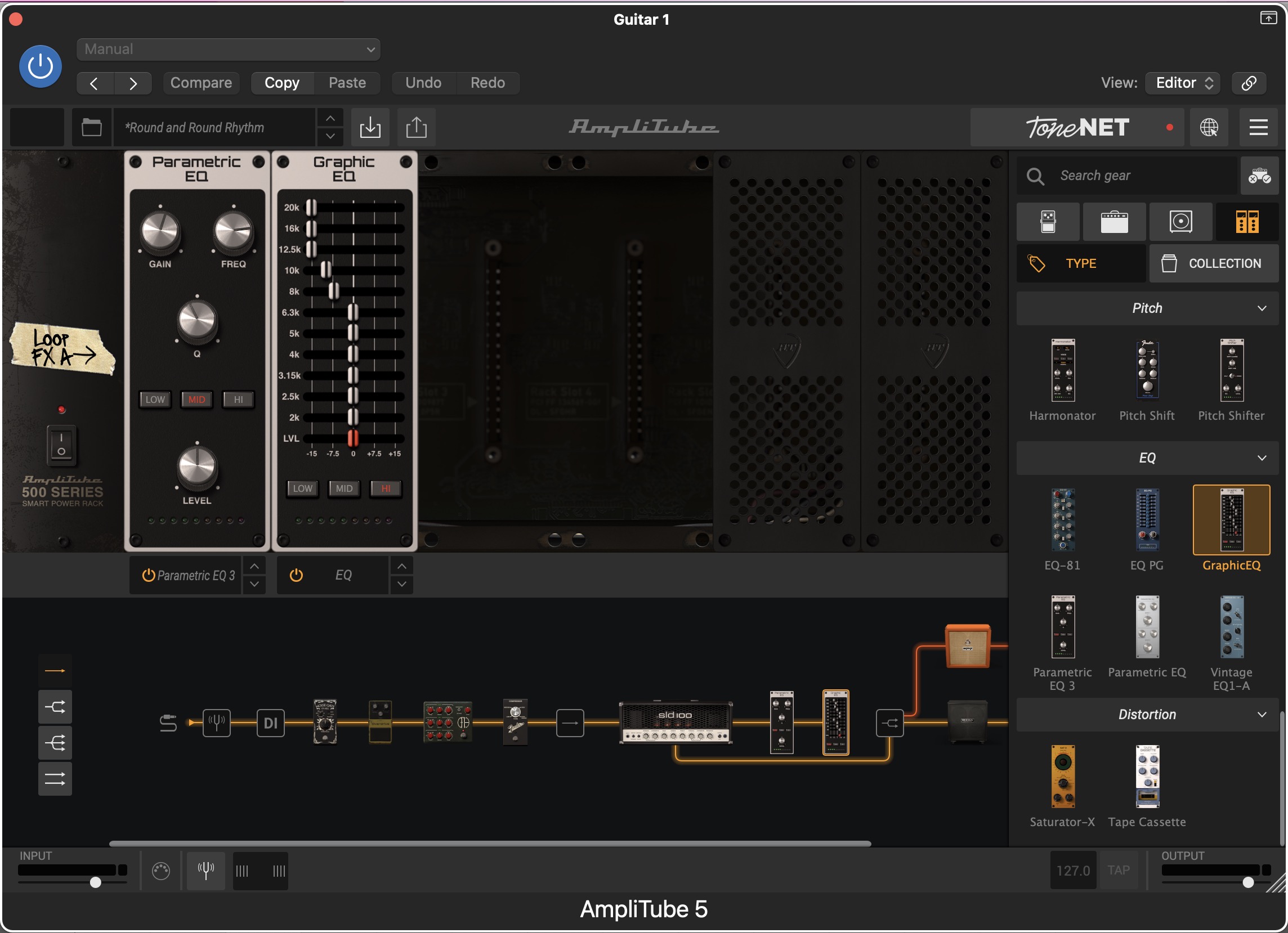The height and width of the screenshot is (933, 1288).
Task: Click the Copy button
Action: tap(282, 83)
